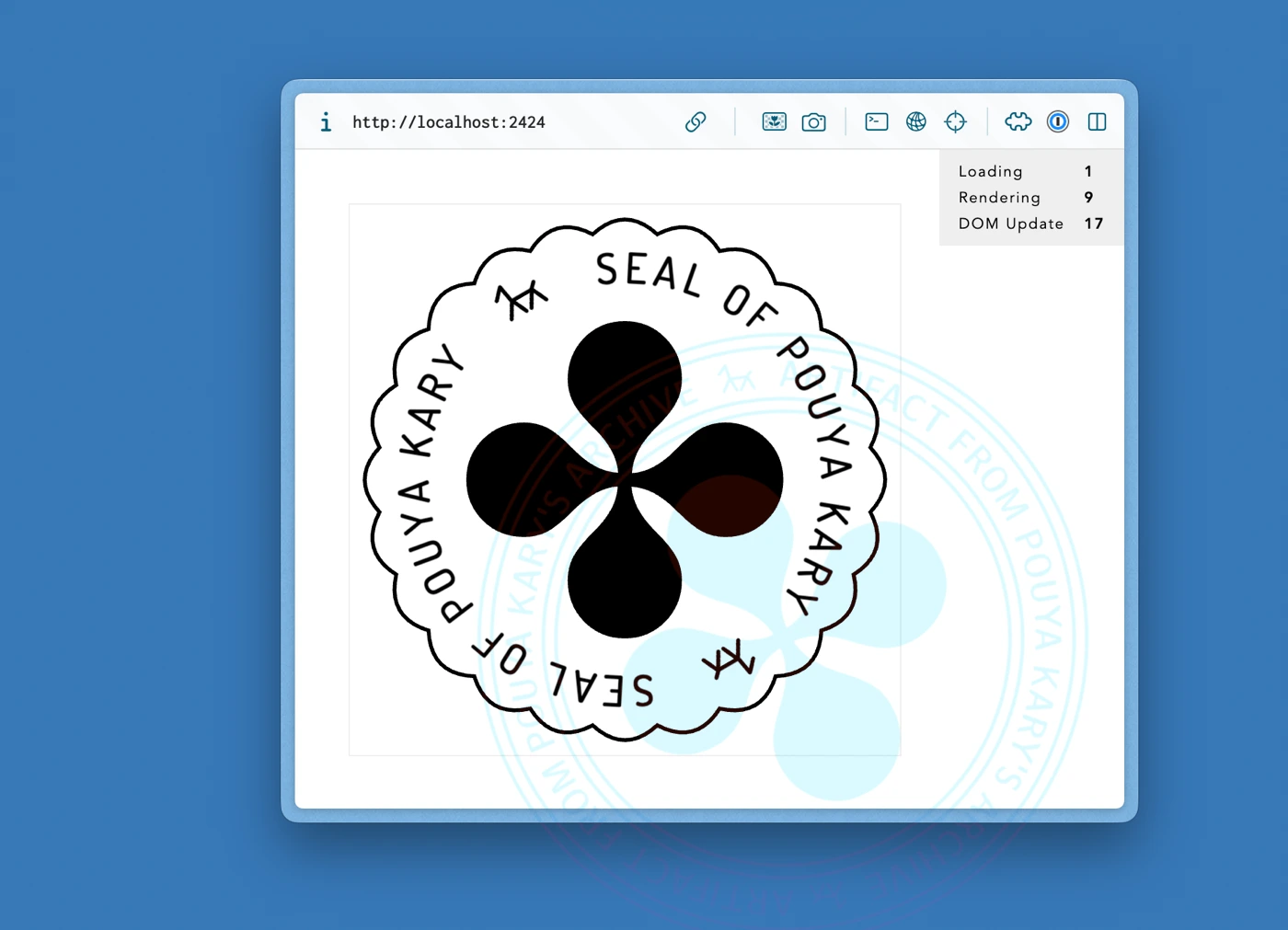The height and width of the screenshot is (930, 1288).
Task: Open the terminal console icon
Action: tap(876, 122)
